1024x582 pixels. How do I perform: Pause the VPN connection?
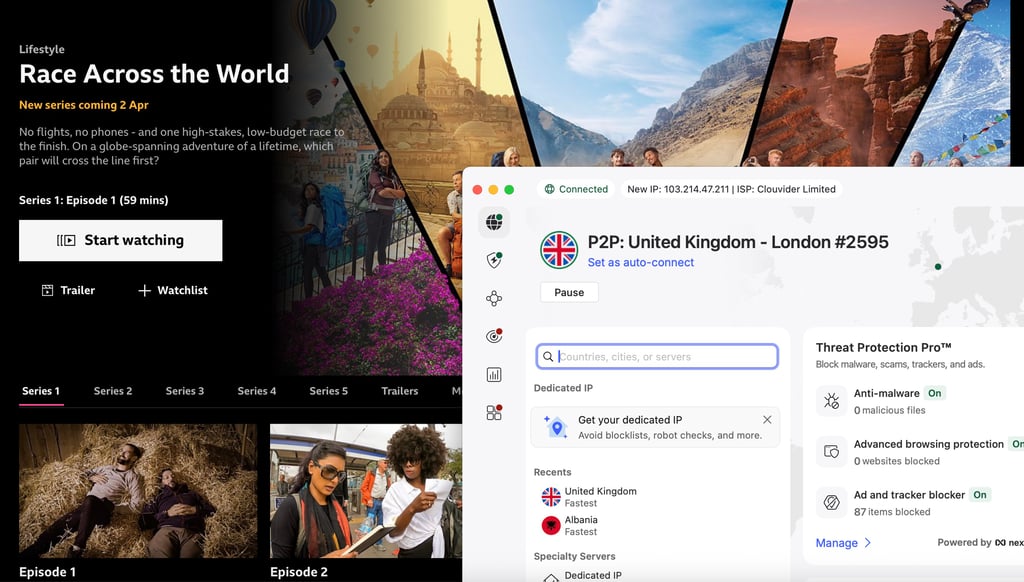tap(569, 292)
